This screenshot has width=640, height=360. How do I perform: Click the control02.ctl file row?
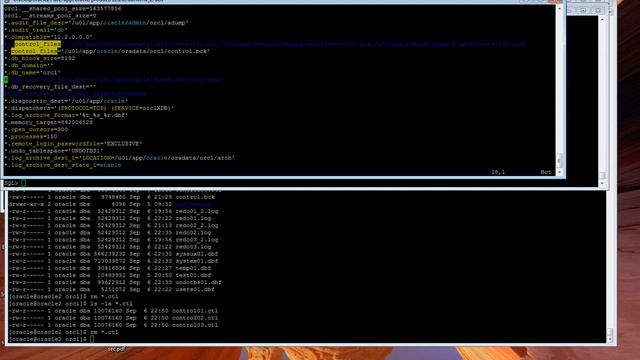coord(113,318)
